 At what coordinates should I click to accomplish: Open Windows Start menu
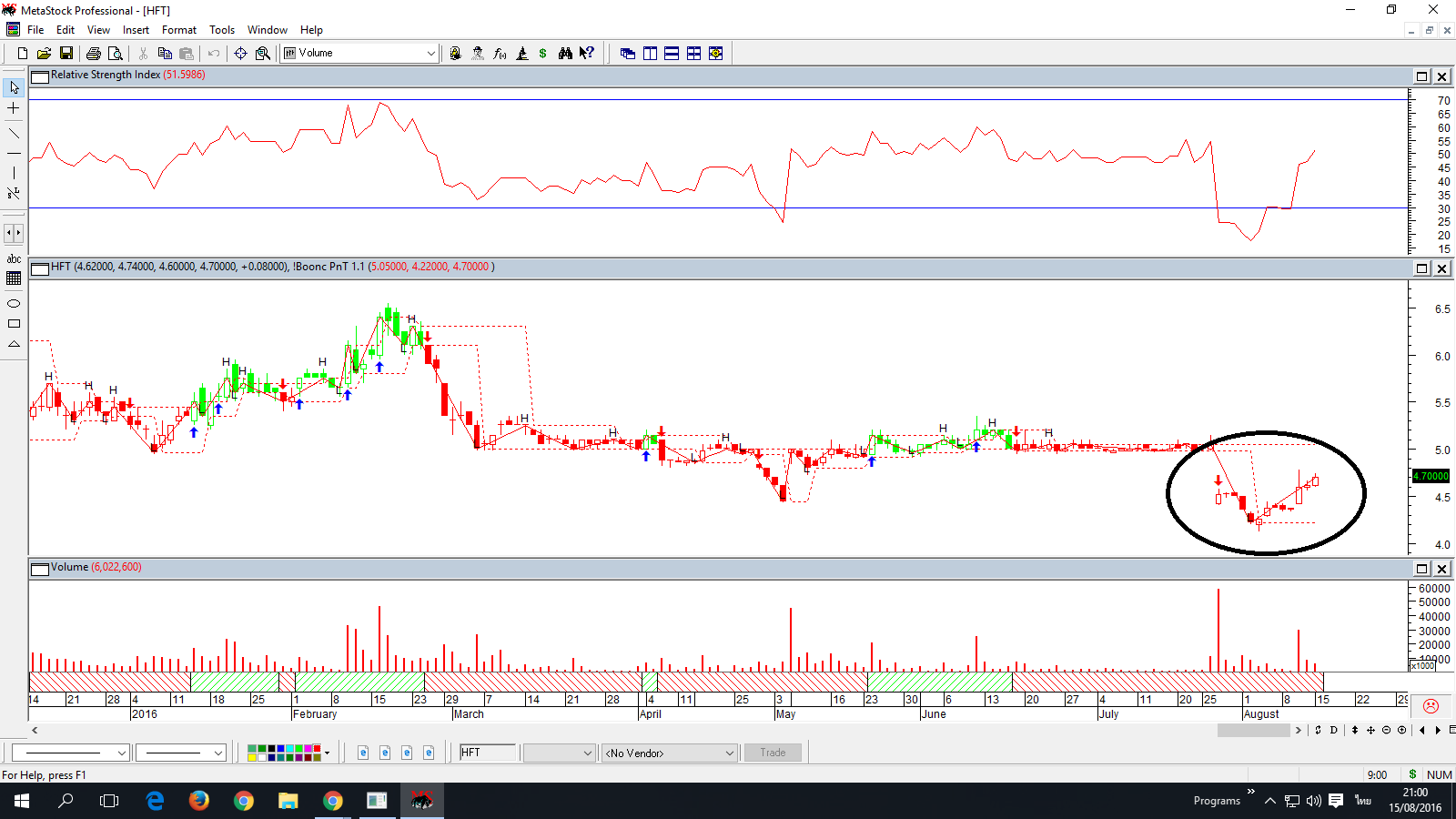[x=22, y=801]
